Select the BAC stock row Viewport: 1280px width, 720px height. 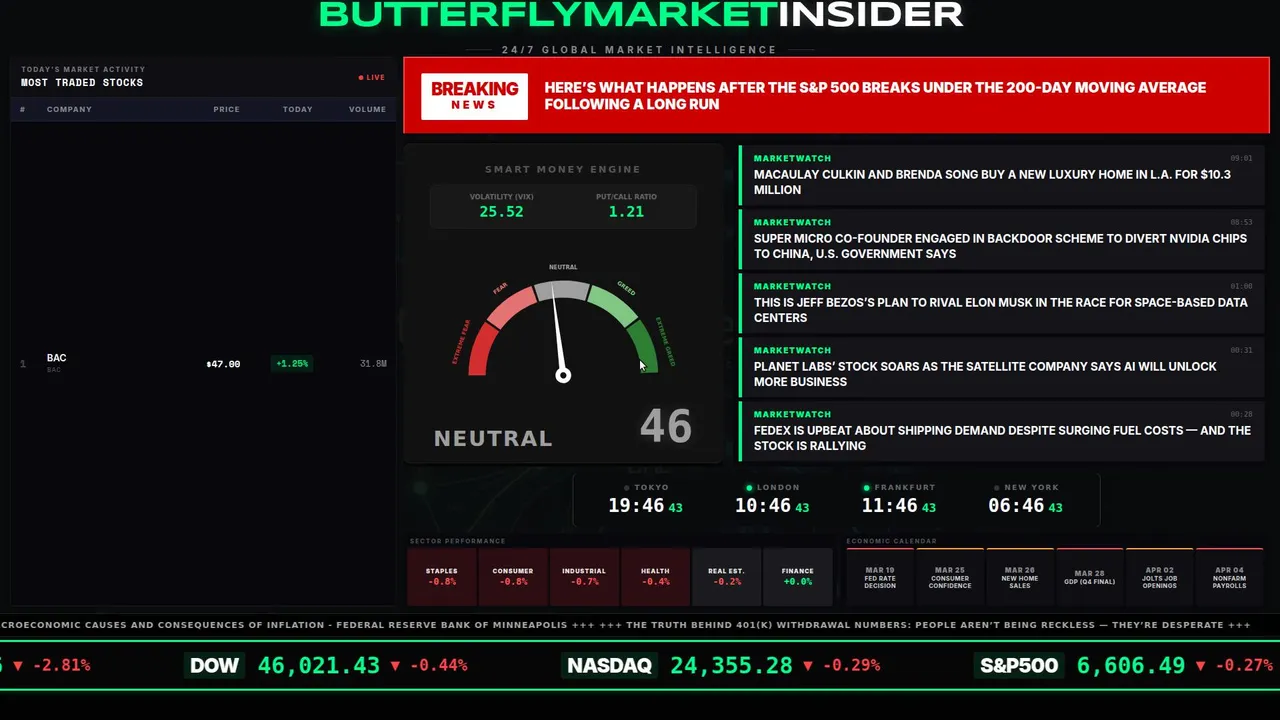pos(203,363)
